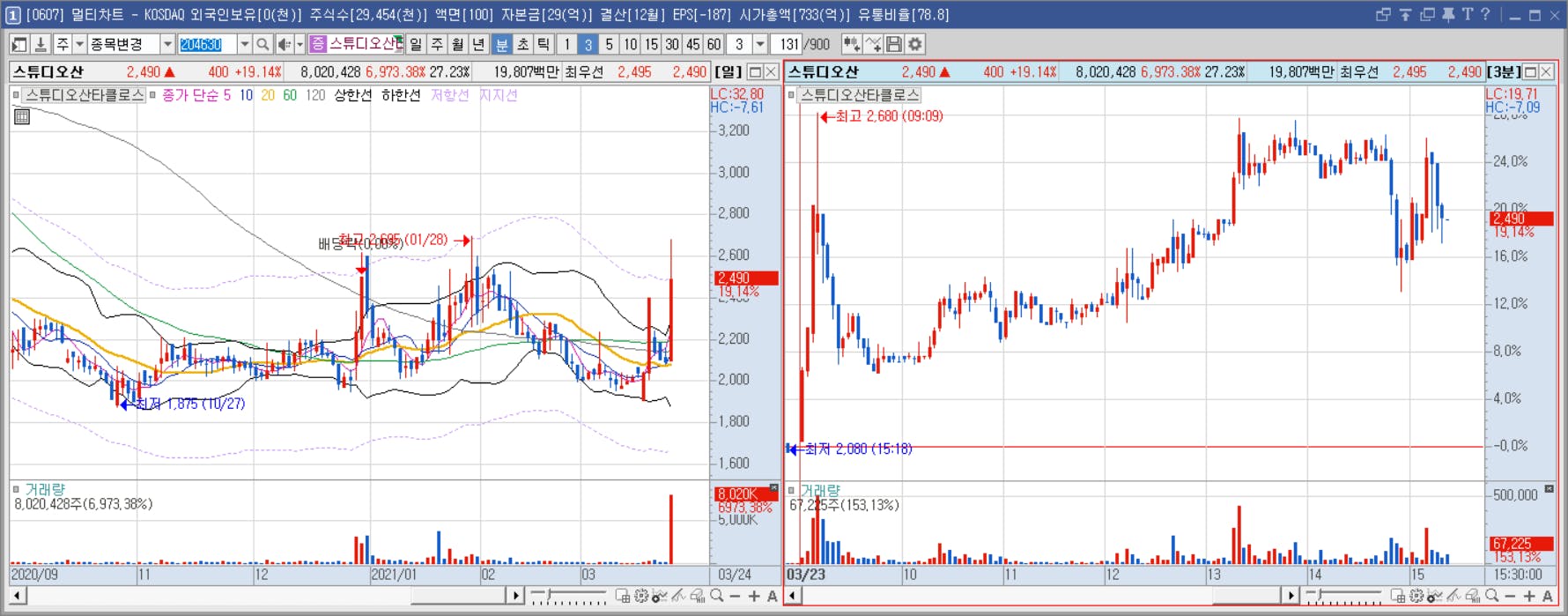
Task: Toggle the 분 (minute) period button
Action: [502, 44]
